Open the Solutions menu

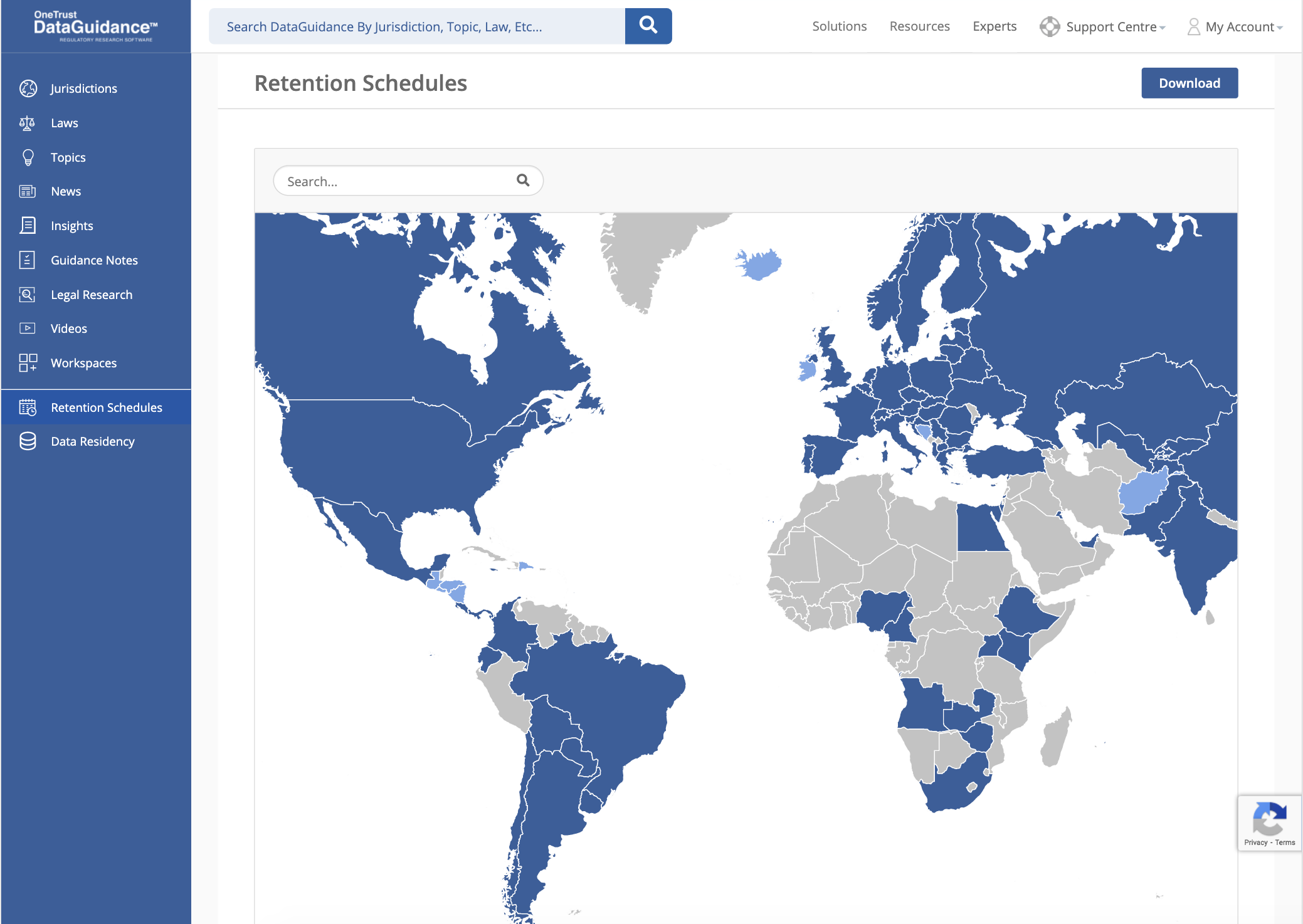[839, 26]
